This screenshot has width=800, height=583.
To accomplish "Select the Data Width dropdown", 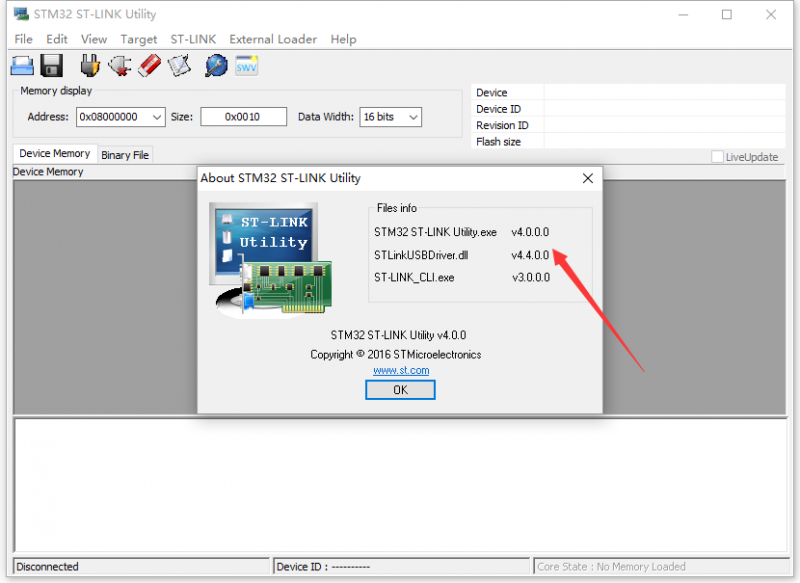I will click(390, 116).
